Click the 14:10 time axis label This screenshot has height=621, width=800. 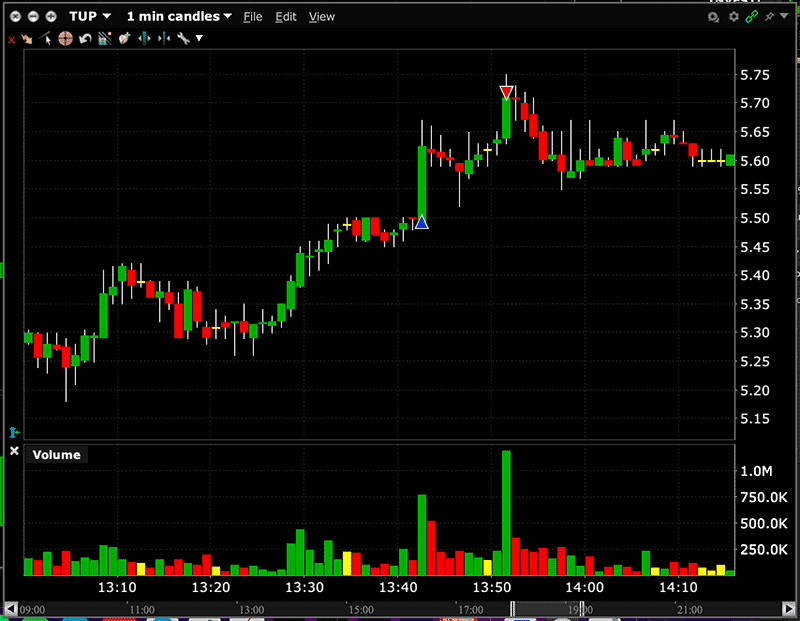678,587
